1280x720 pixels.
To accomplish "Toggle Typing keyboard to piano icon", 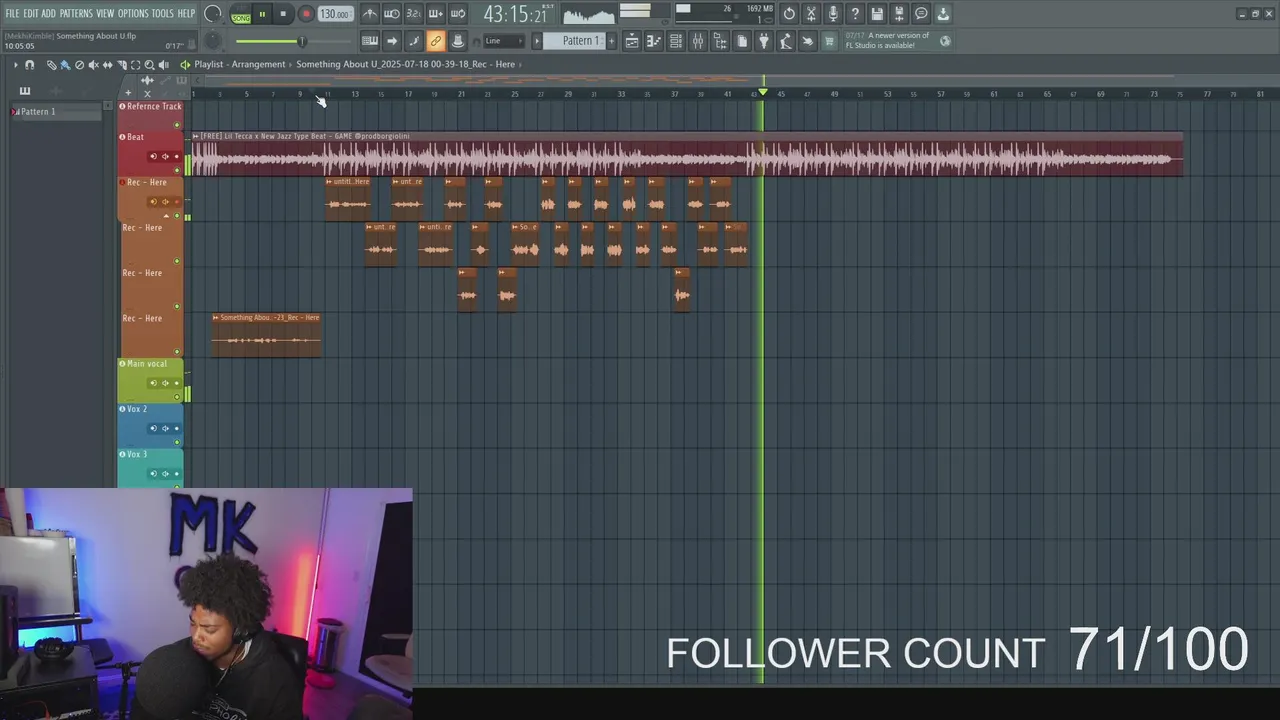I will pos(370,41).
